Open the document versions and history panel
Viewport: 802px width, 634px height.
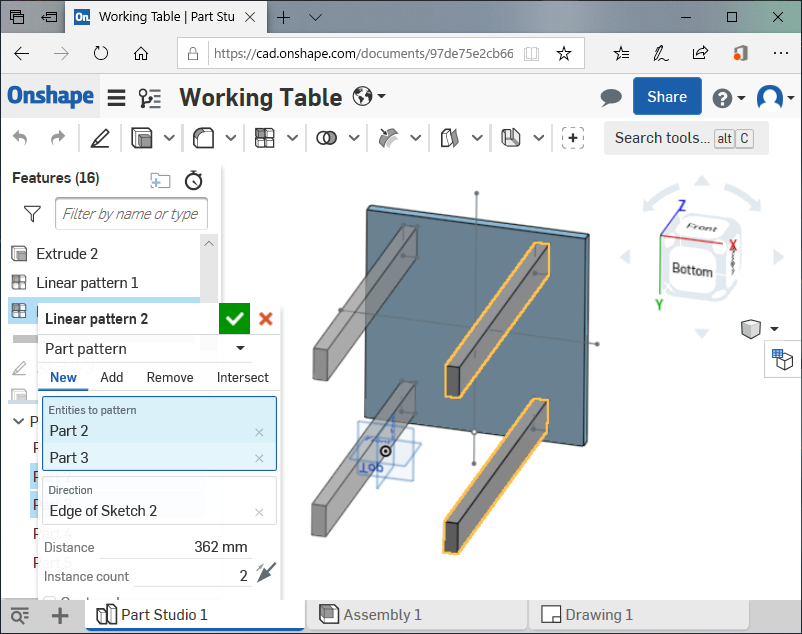[150, 98]
